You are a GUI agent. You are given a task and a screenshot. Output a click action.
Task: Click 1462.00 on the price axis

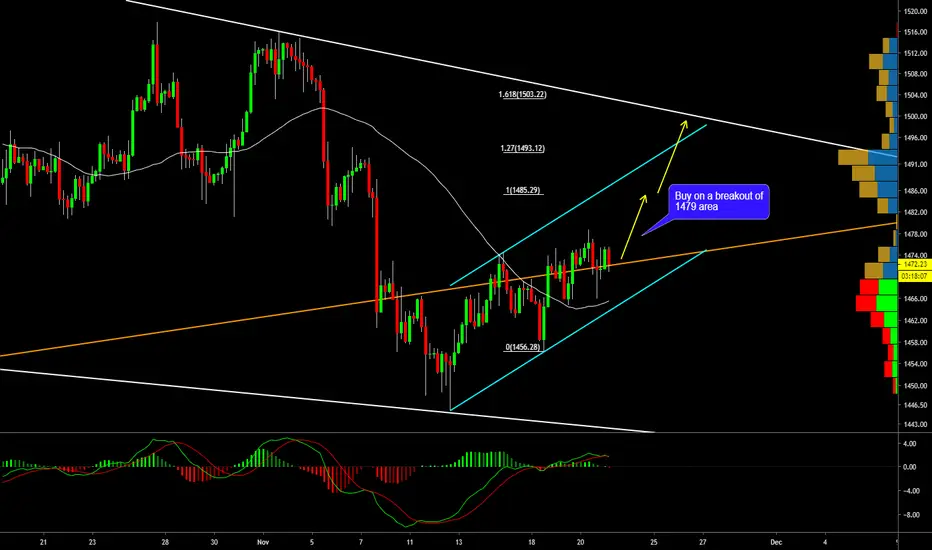pyautogui.click(x=915, y=320)
